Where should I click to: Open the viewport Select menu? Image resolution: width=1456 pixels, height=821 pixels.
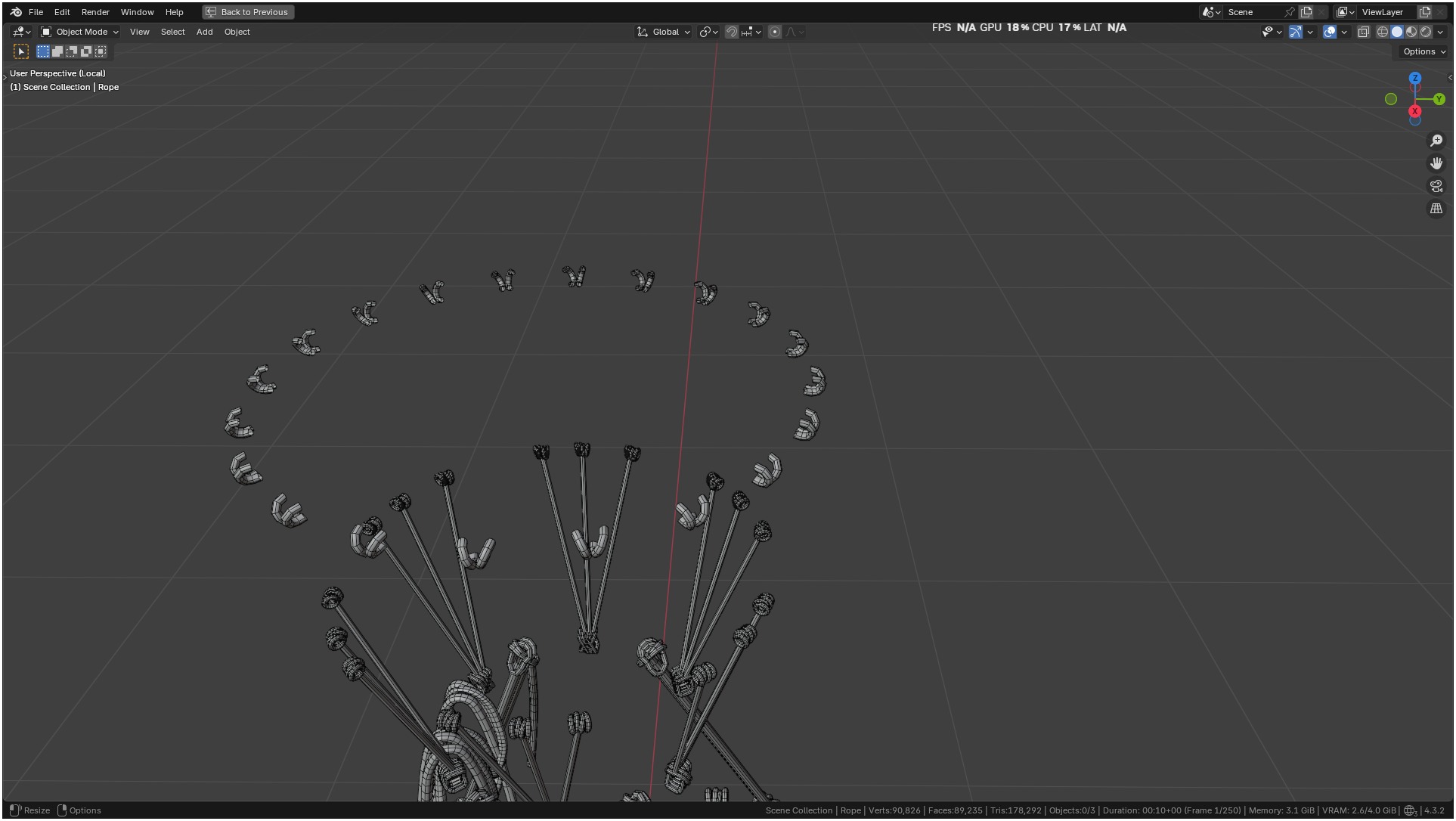click(x=172, y=32)
